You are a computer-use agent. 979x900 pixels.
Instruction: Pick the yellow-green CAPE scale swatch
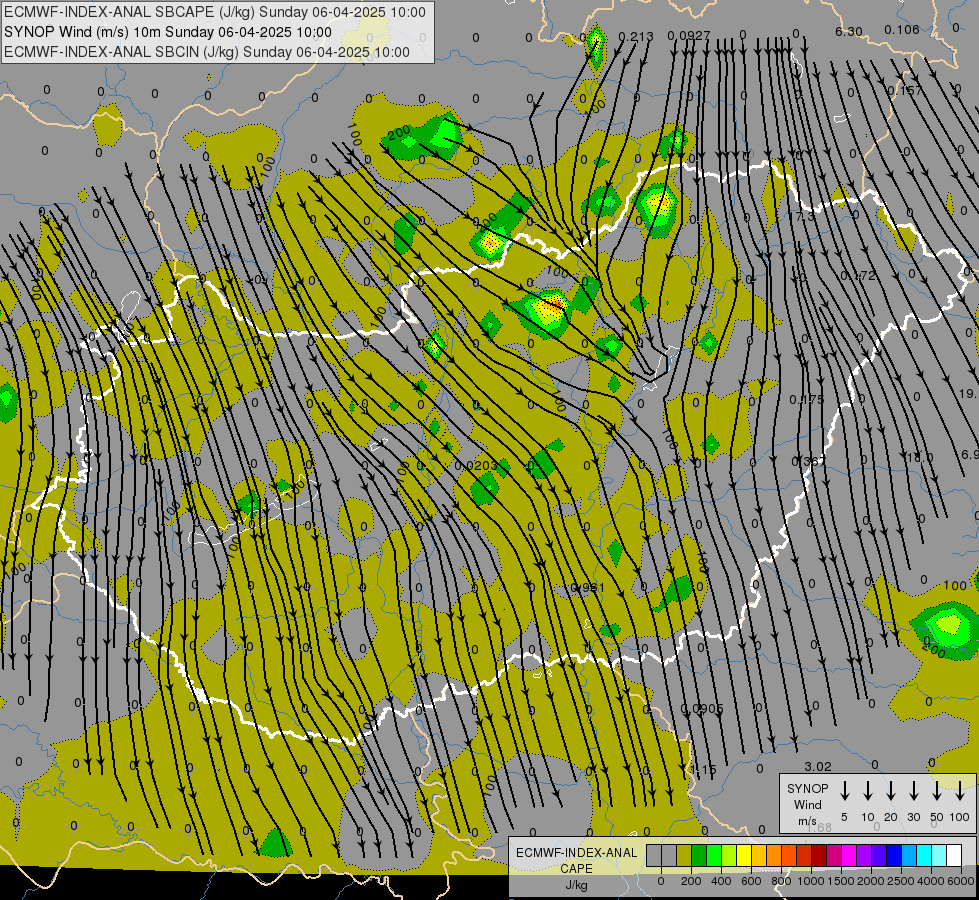(729, 856)
